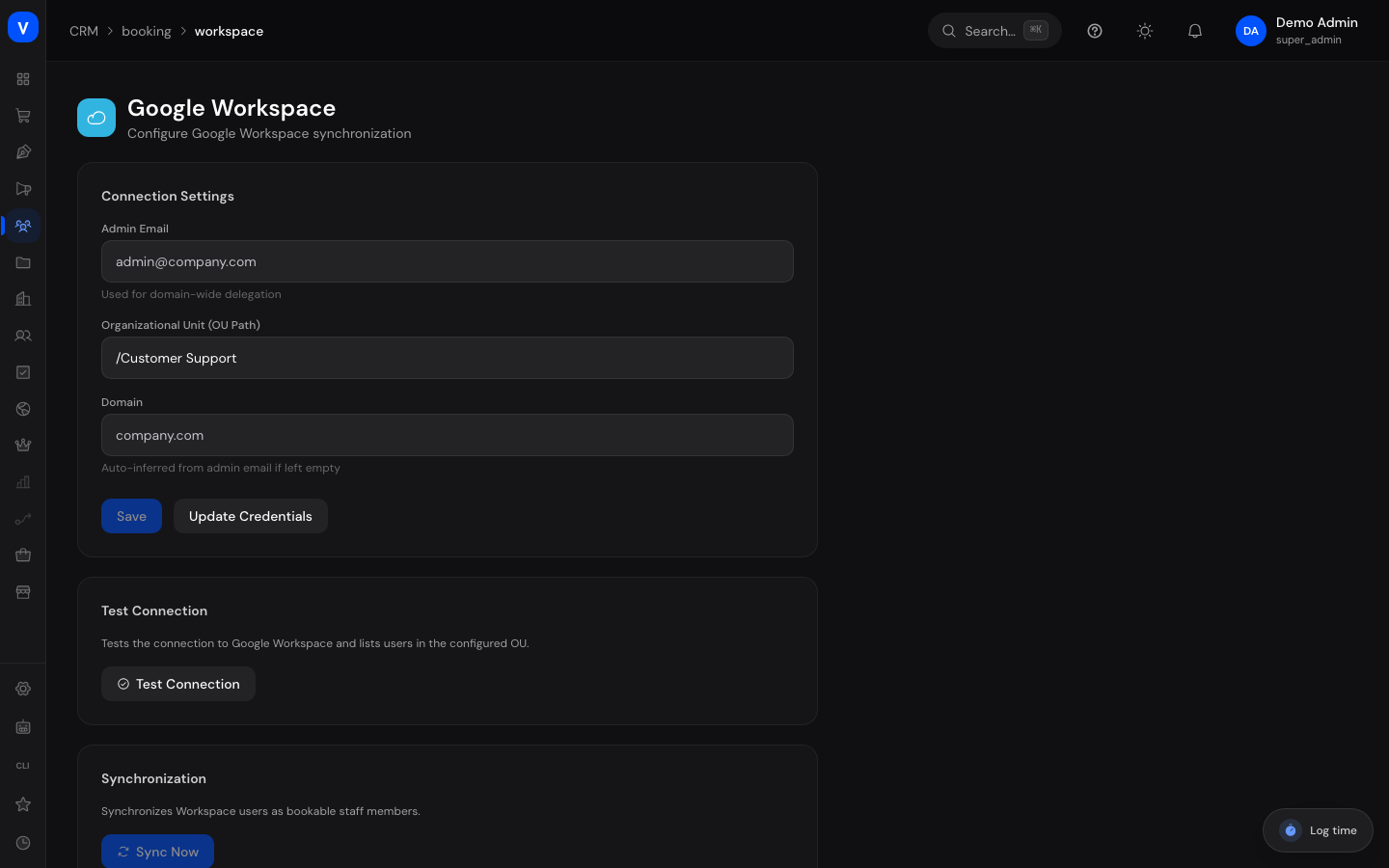Open the dashboard grid icon in sidebar
The image size is (1389, 868).
click(23, 79)
